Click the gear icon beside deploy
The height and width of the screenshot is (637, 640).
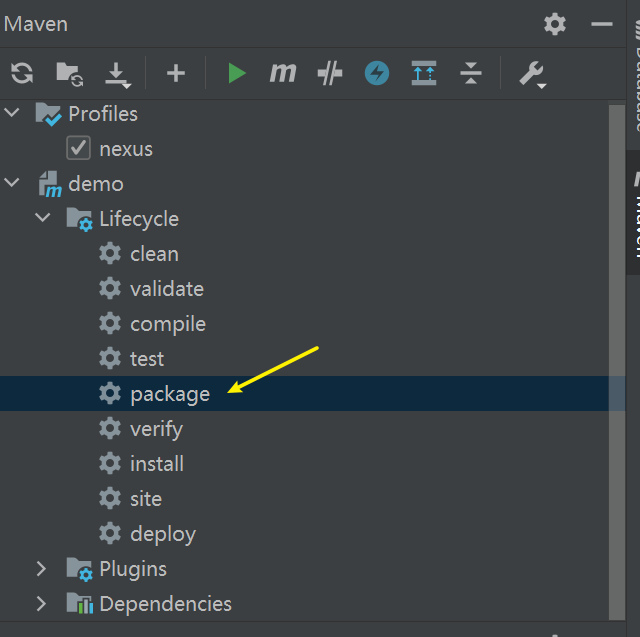[110, 534]
